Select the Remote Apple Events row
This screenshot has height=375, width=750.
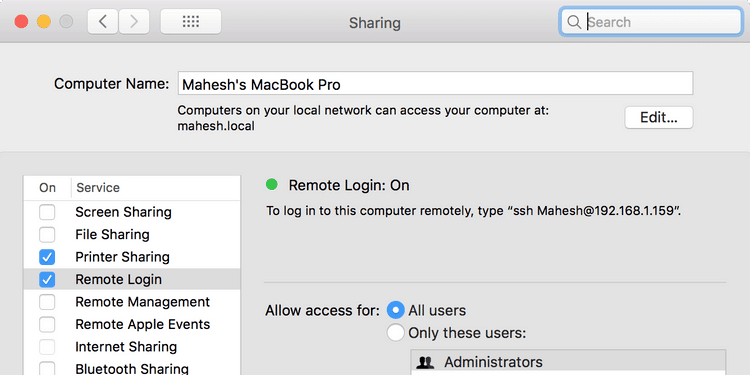click(x=132, y=324)
